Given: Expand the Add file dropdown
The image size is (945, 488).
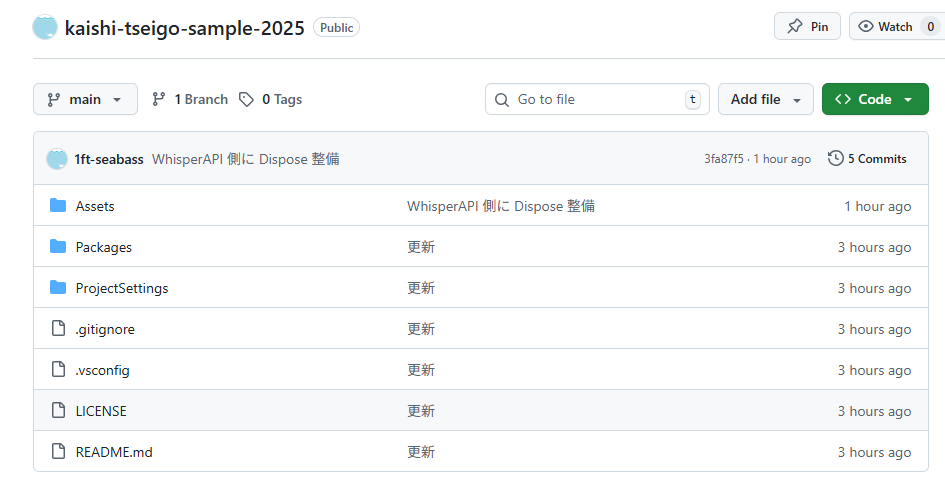Looking at the screenshot, I should 765,99.
